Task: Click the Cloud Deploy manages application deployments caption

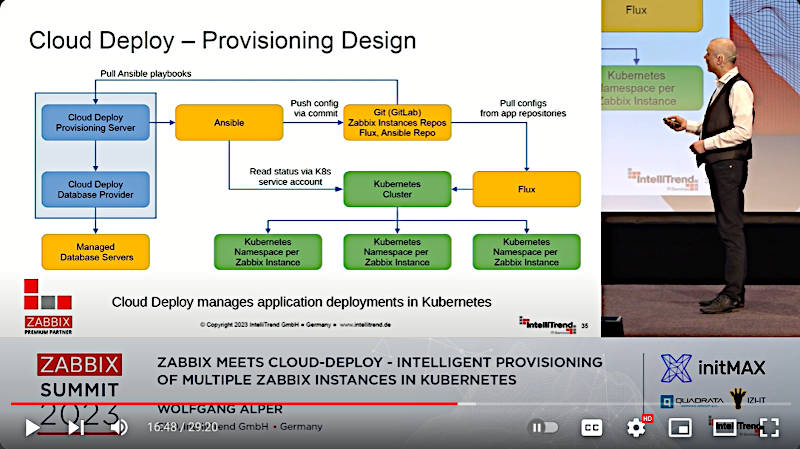Action: click(x=302, y=302)
